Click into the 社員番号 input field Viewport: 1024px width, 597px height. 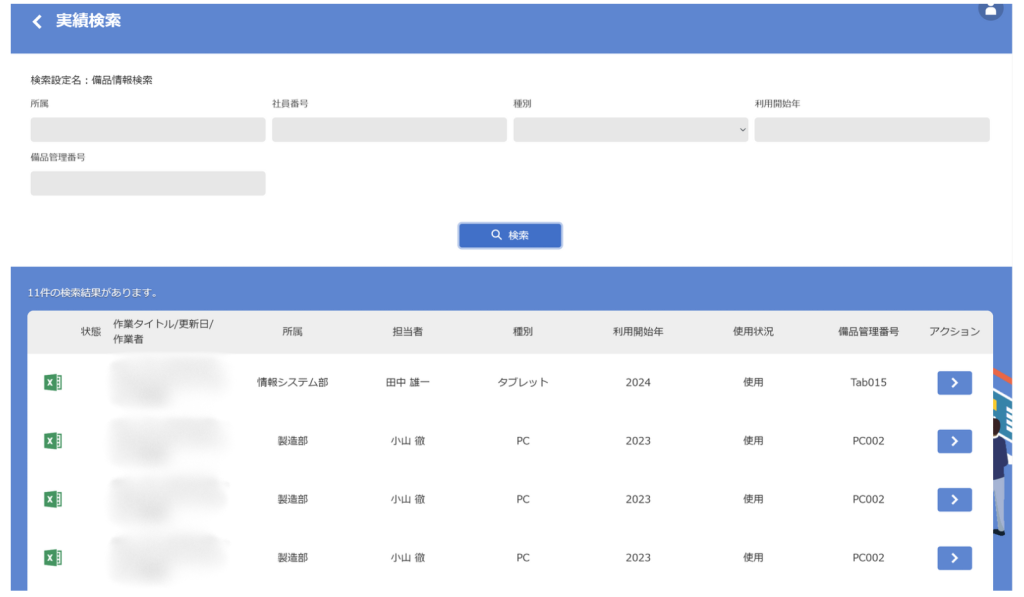tap(389, 130)
